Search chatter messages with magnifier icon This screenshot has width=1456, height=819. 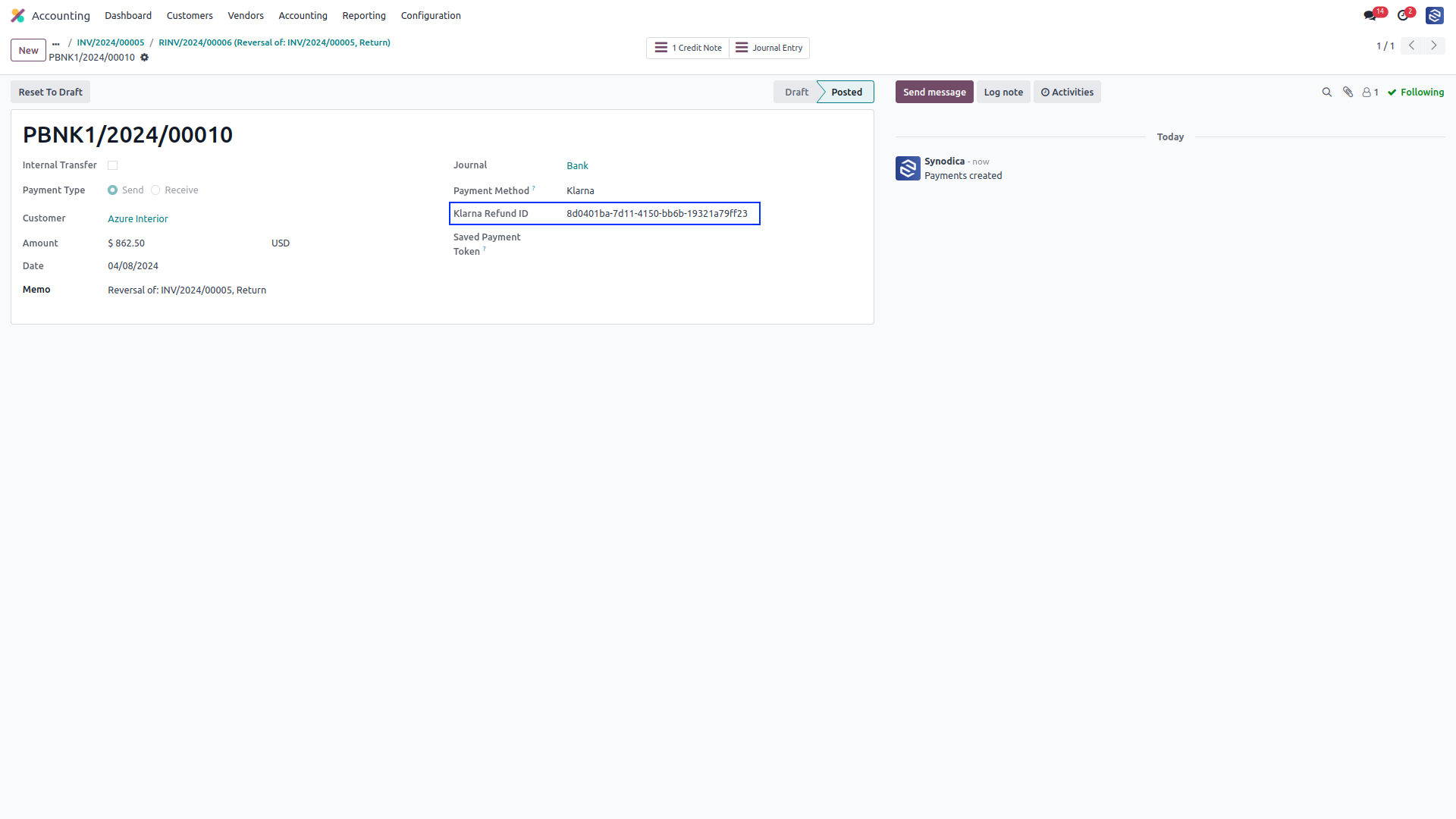click(1326, 93)
